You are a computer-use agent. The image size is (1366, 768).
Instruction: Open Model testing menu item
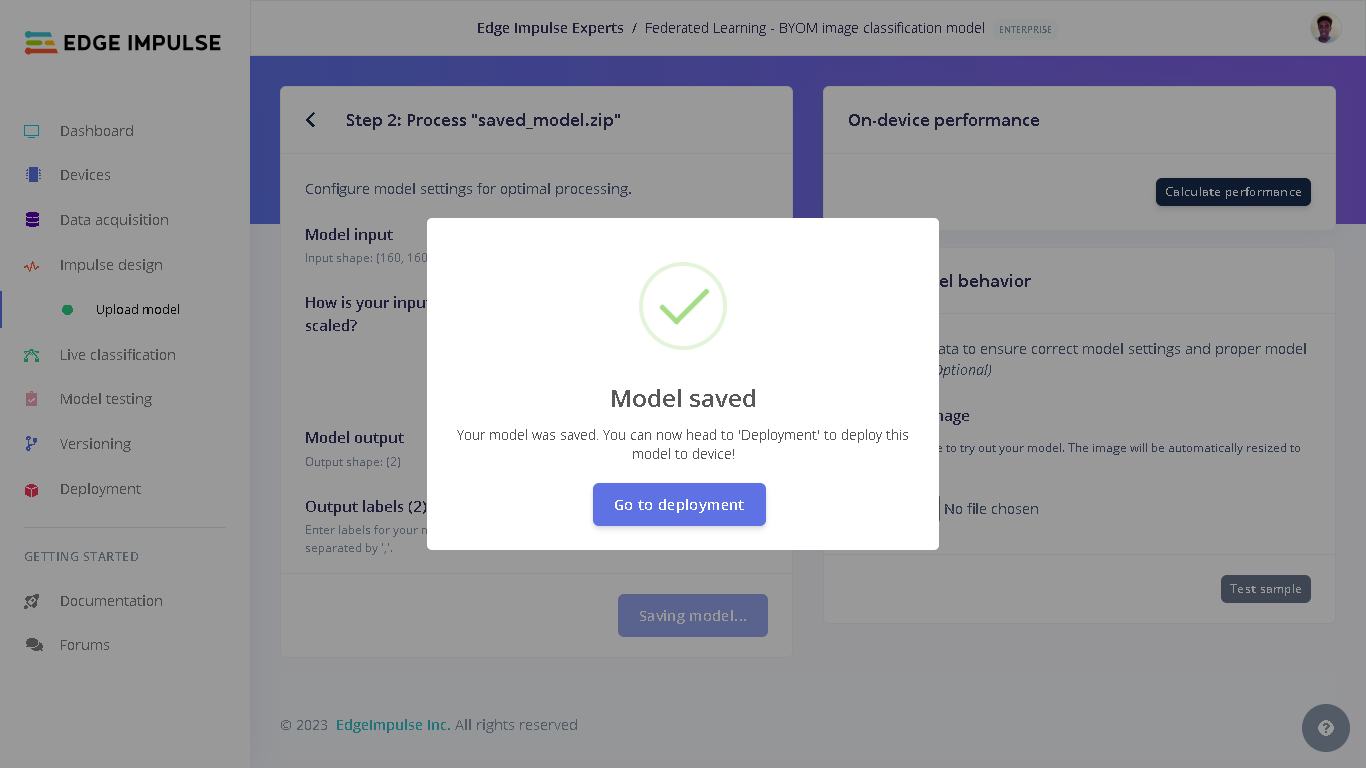coord(106,399)
